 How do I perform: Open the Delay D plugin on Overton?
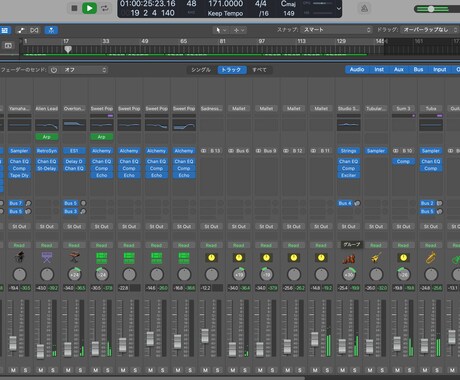tap(74, 161)
